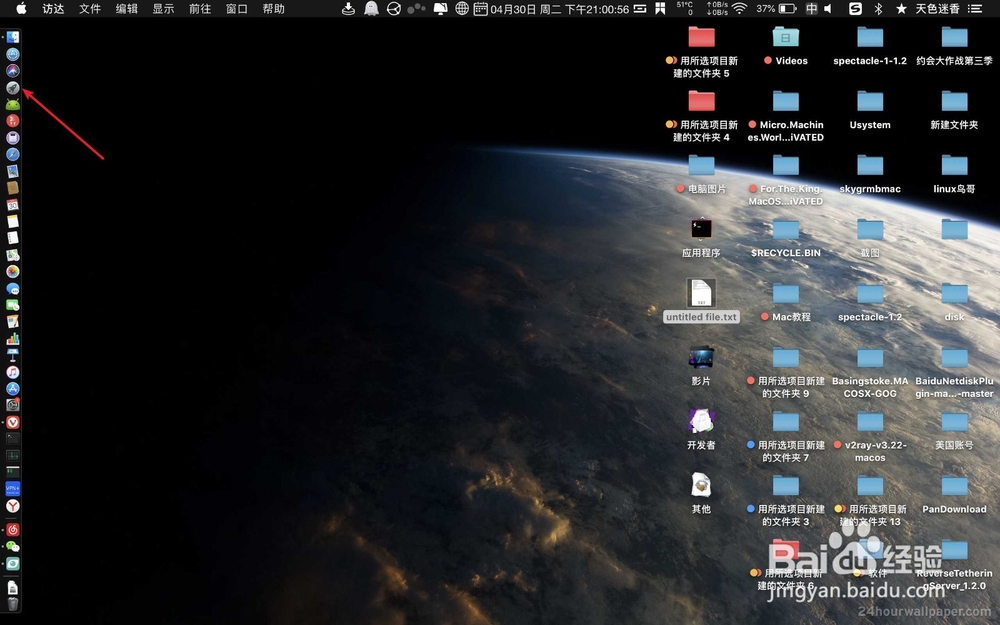The image size is (1000, 625).
Task: Open Vivaldi browser in the Dock
Action: pyautogui.click(x=13, y=422)
